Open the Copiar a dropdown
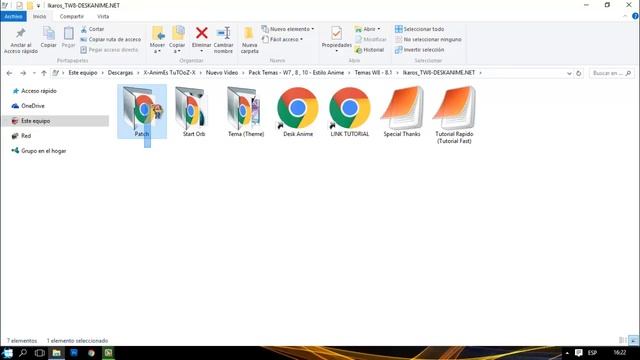The width and height of the screenshot is (640, 360). coord(177,40)
